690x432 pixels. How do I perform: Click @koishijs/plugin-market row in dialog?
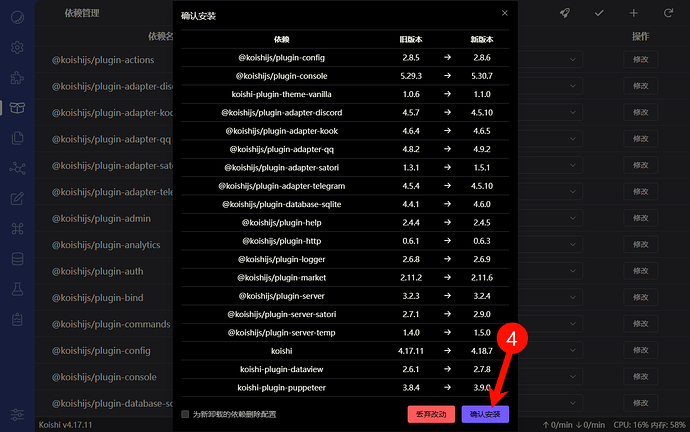[345, 278]
